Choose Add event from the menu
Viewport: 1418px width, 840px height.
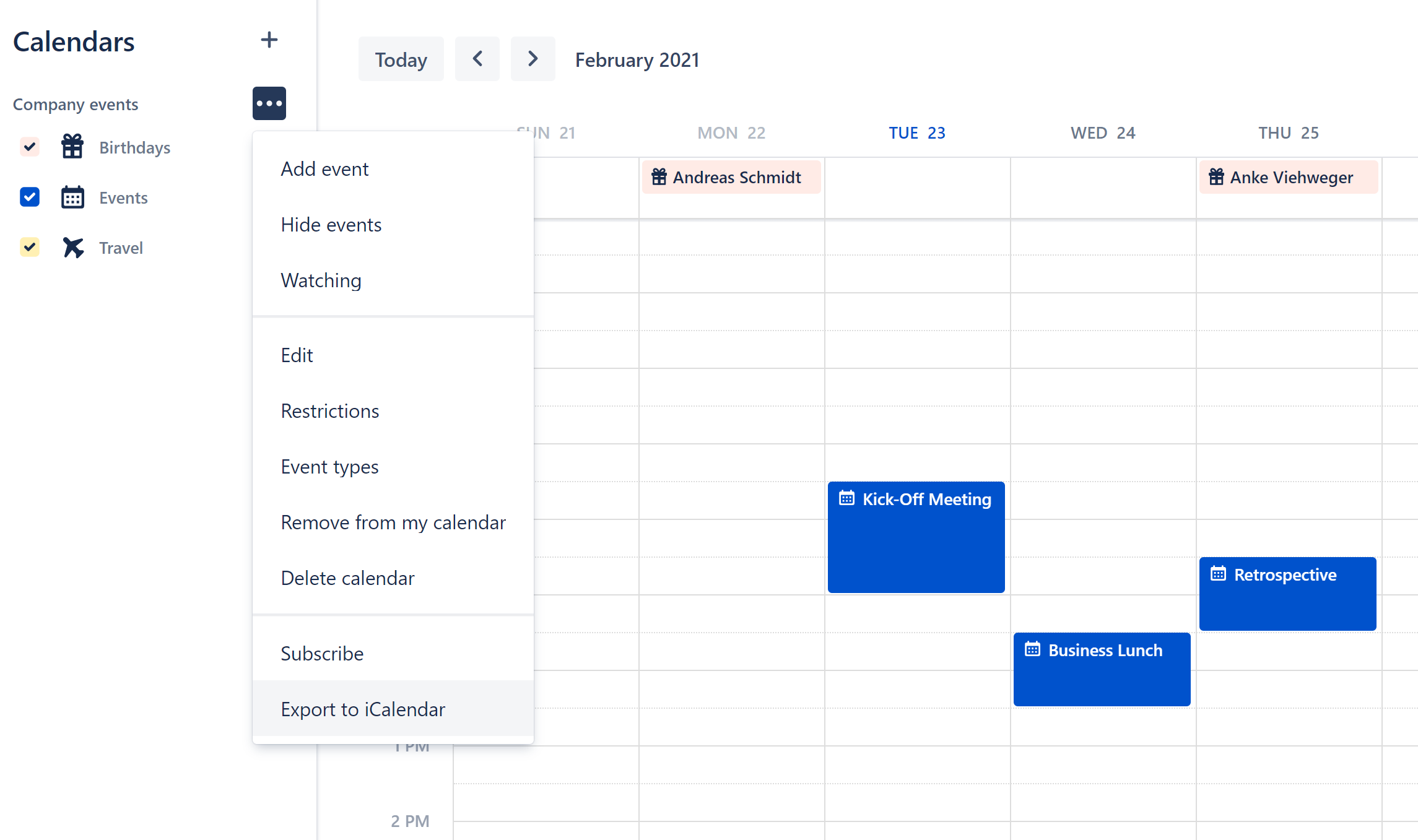pyautogui.click(x=324, y=169)
